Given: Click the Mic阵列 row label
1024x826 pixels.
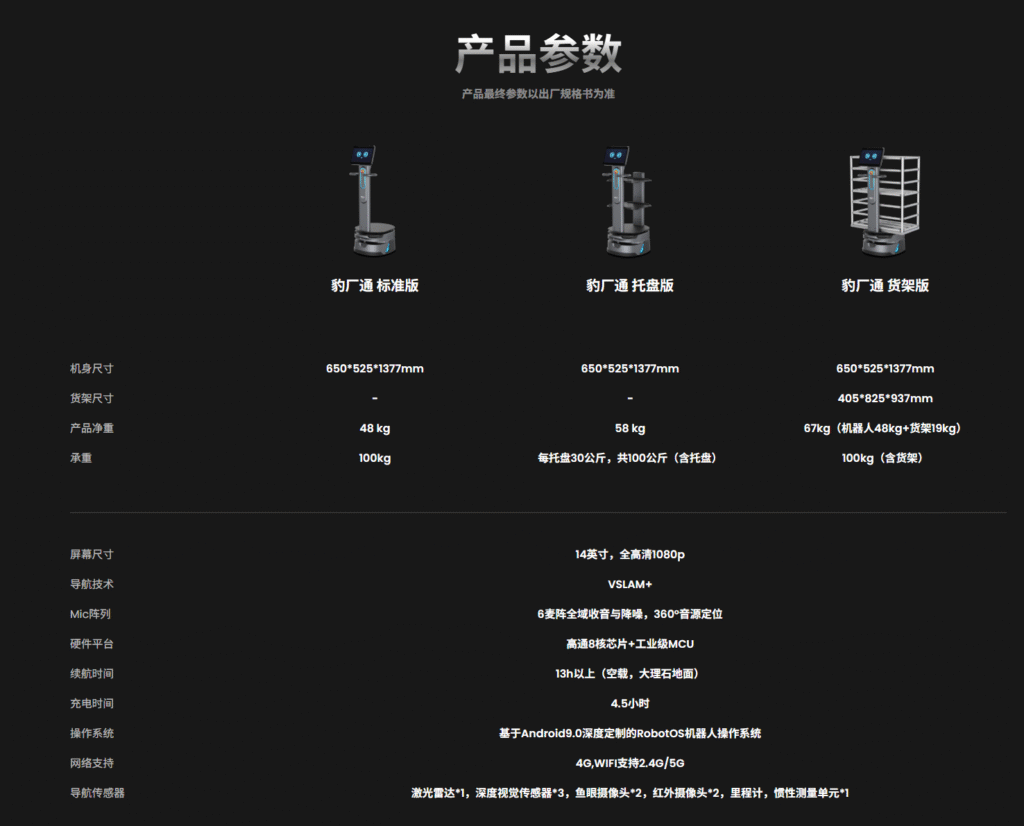Looking at the screenshot, I should (90, 615).
